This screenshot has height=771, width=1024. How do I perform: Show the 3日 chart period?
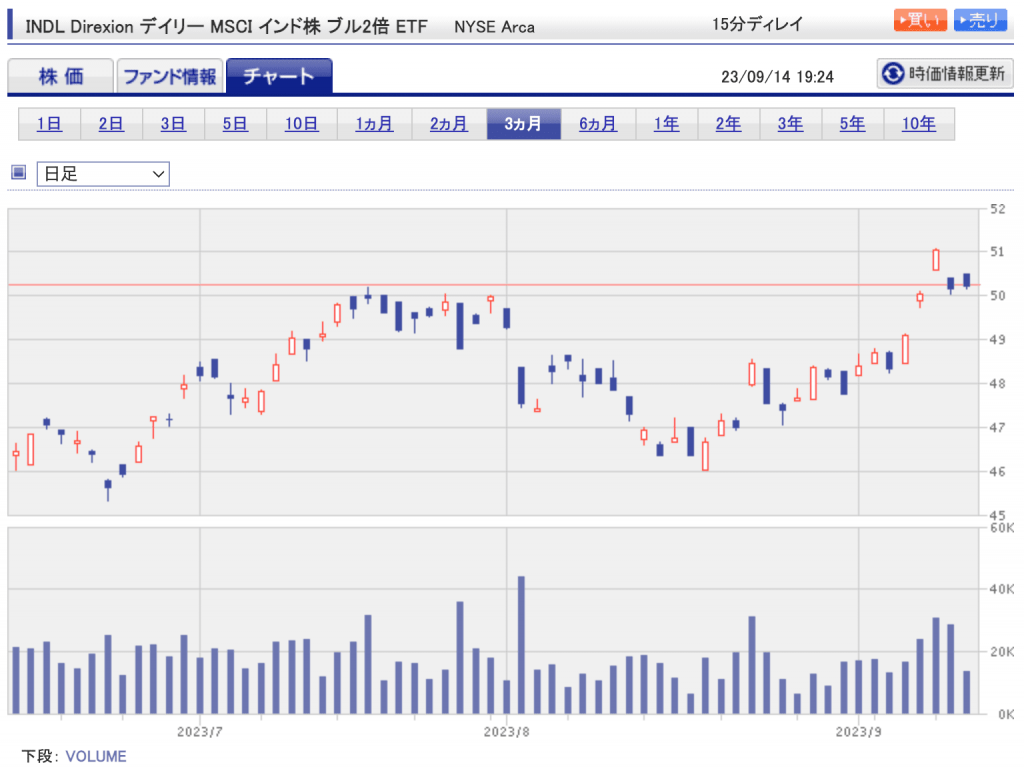173,124
